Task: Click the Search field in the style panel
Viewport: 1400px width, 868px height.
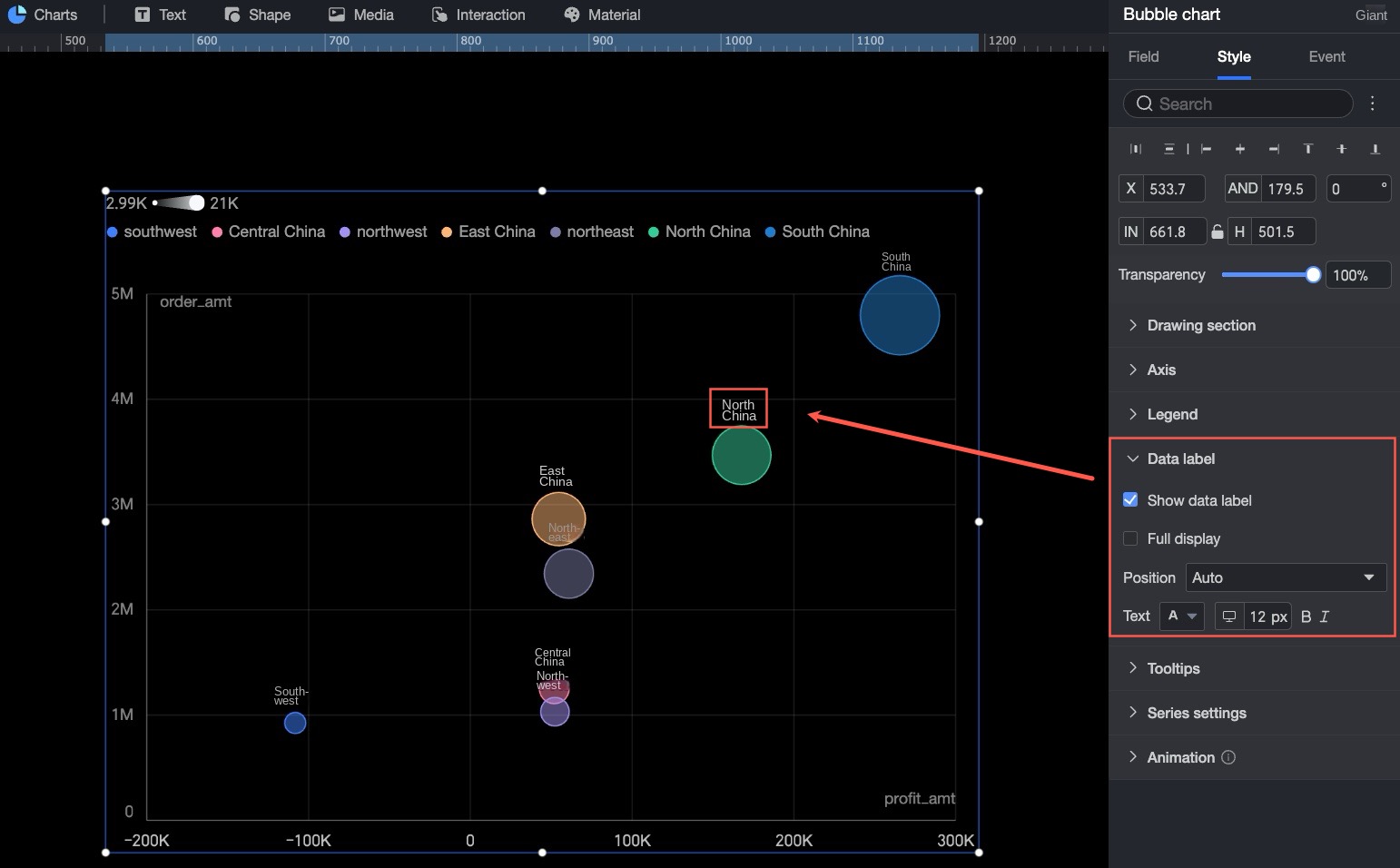Action: coord(1238,104)
